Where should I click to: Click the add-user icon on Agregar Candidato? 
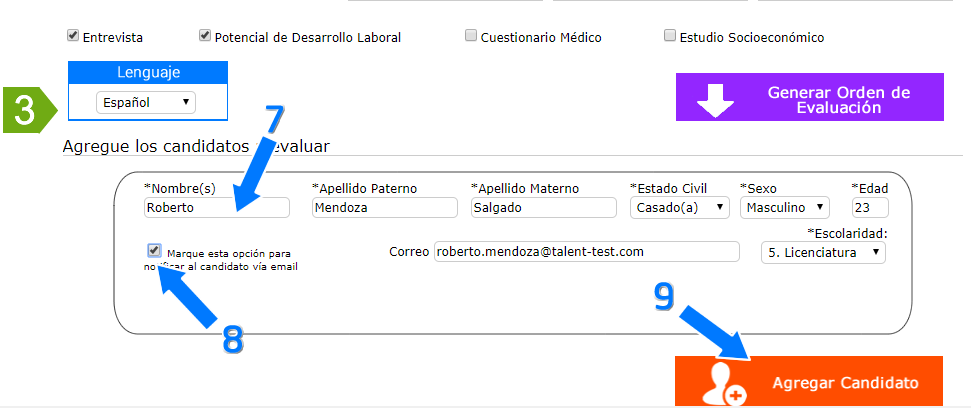(724, 384)
